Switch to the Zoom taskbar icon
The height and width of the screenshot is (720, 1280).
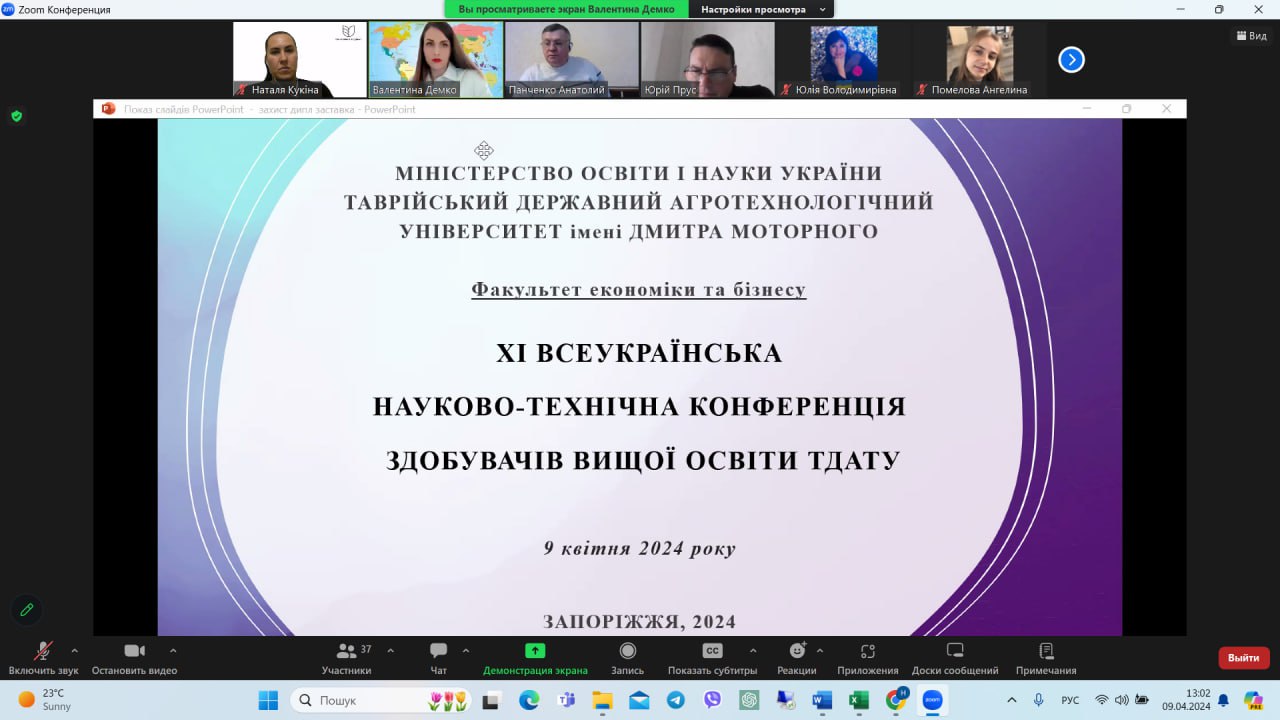pyautogui.click(x=932, y=700)
